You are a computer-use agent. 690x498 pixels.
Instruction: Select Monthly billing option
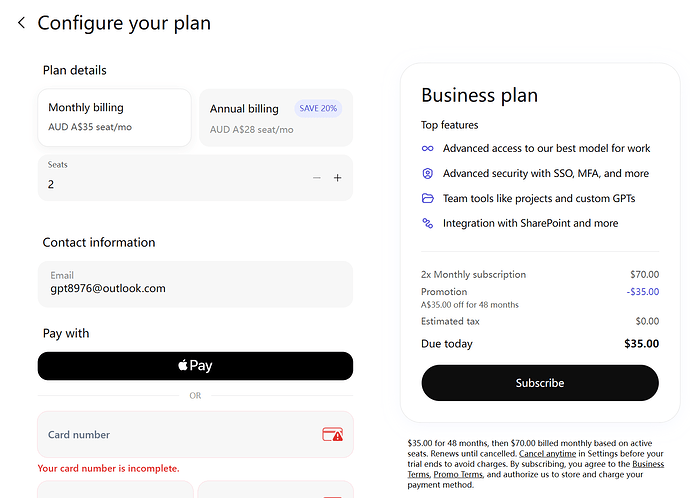tap(114, 117)
